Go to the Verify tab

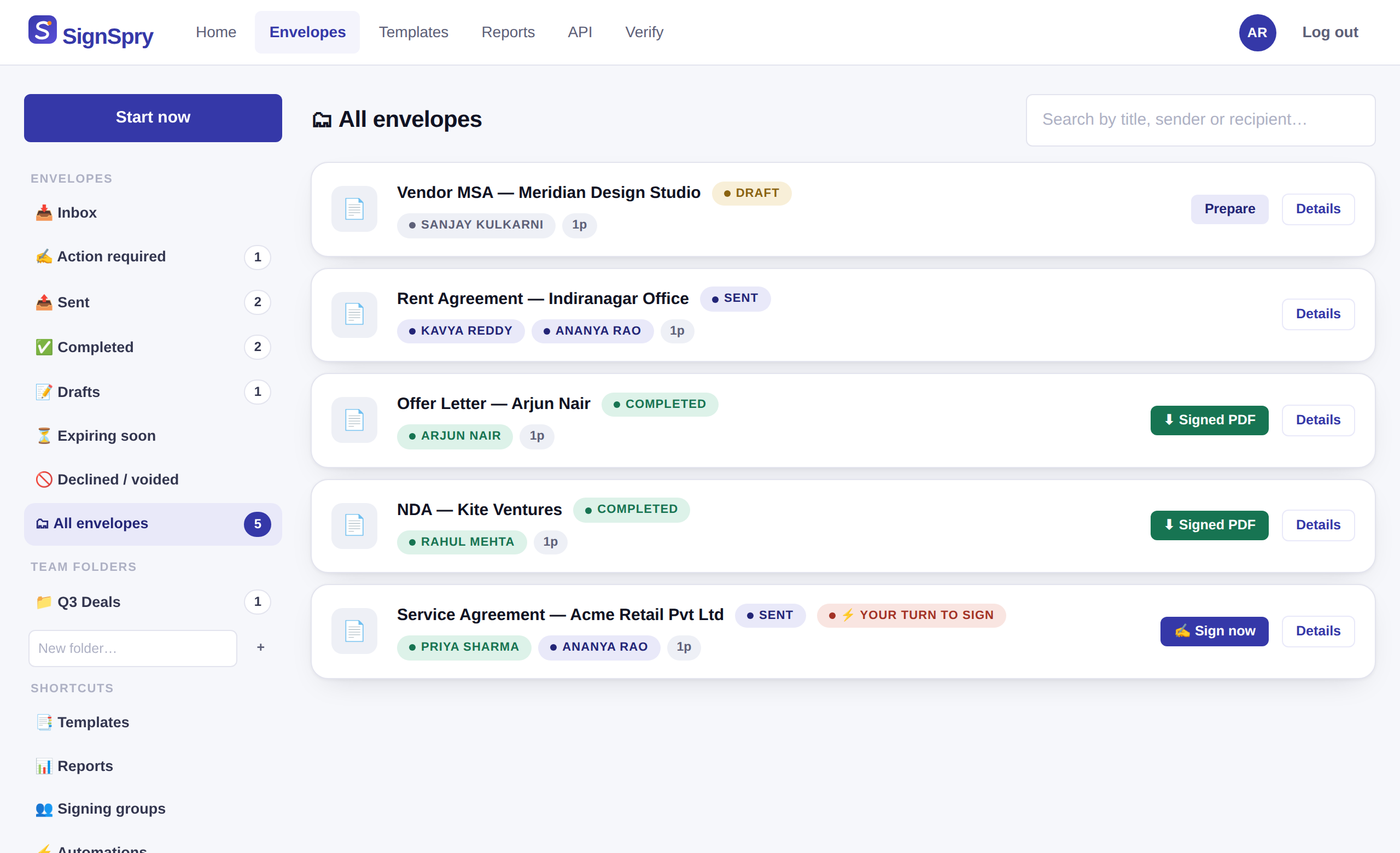point(644,32)
